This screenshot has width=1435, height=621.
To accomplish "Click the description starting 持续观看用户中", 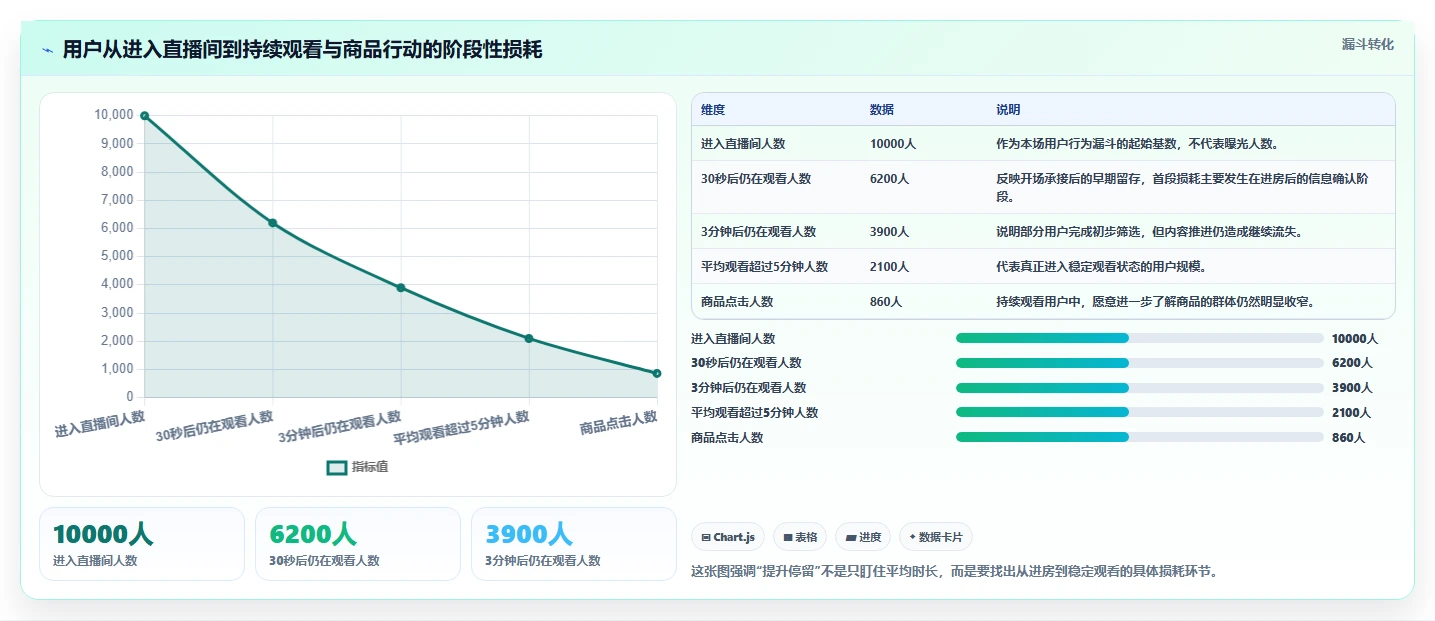I will tap(1155, 302).
